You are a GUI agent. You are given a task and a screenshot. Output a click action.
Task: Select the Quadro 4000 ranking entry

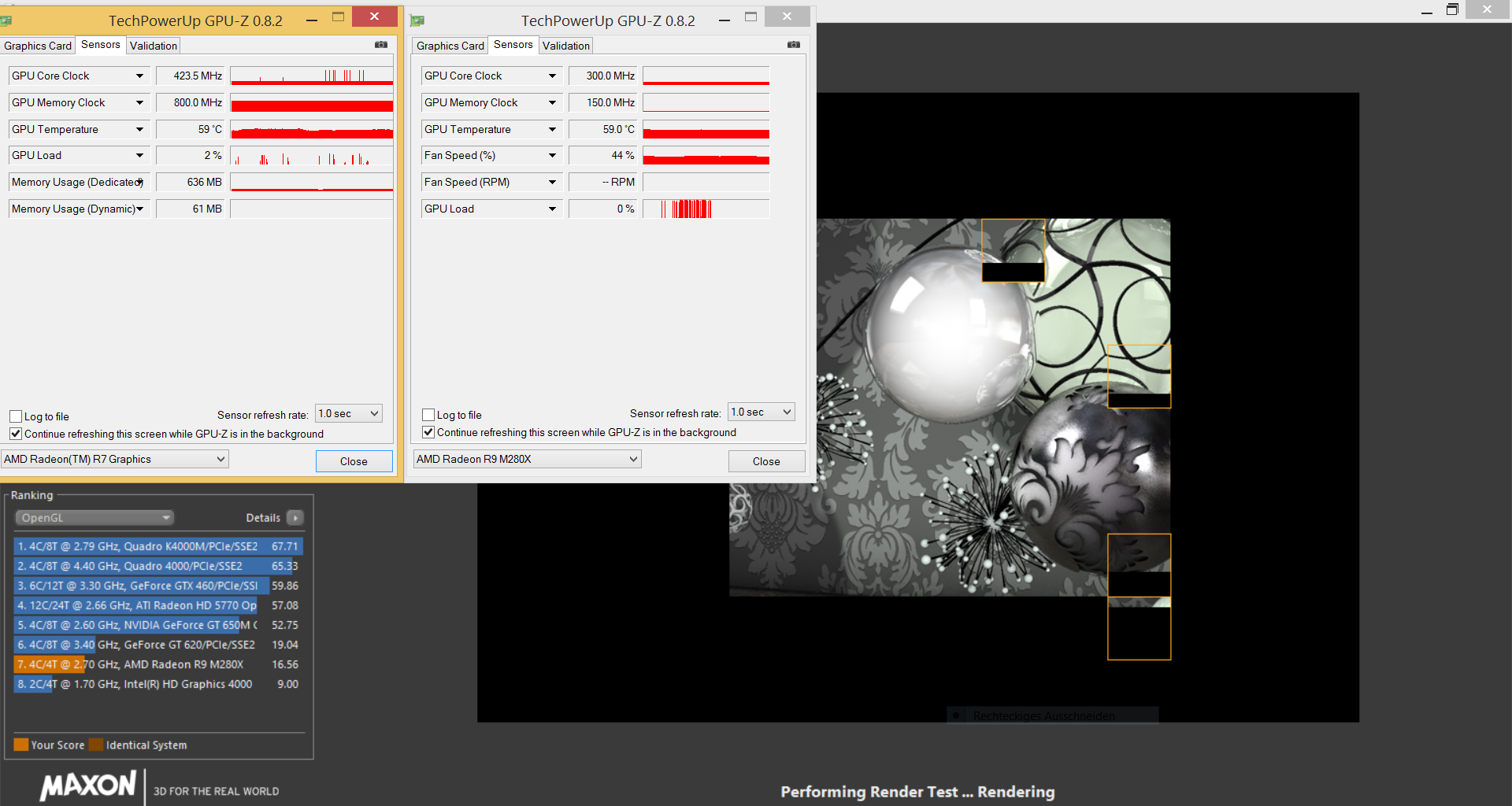[x=158, y=566]
